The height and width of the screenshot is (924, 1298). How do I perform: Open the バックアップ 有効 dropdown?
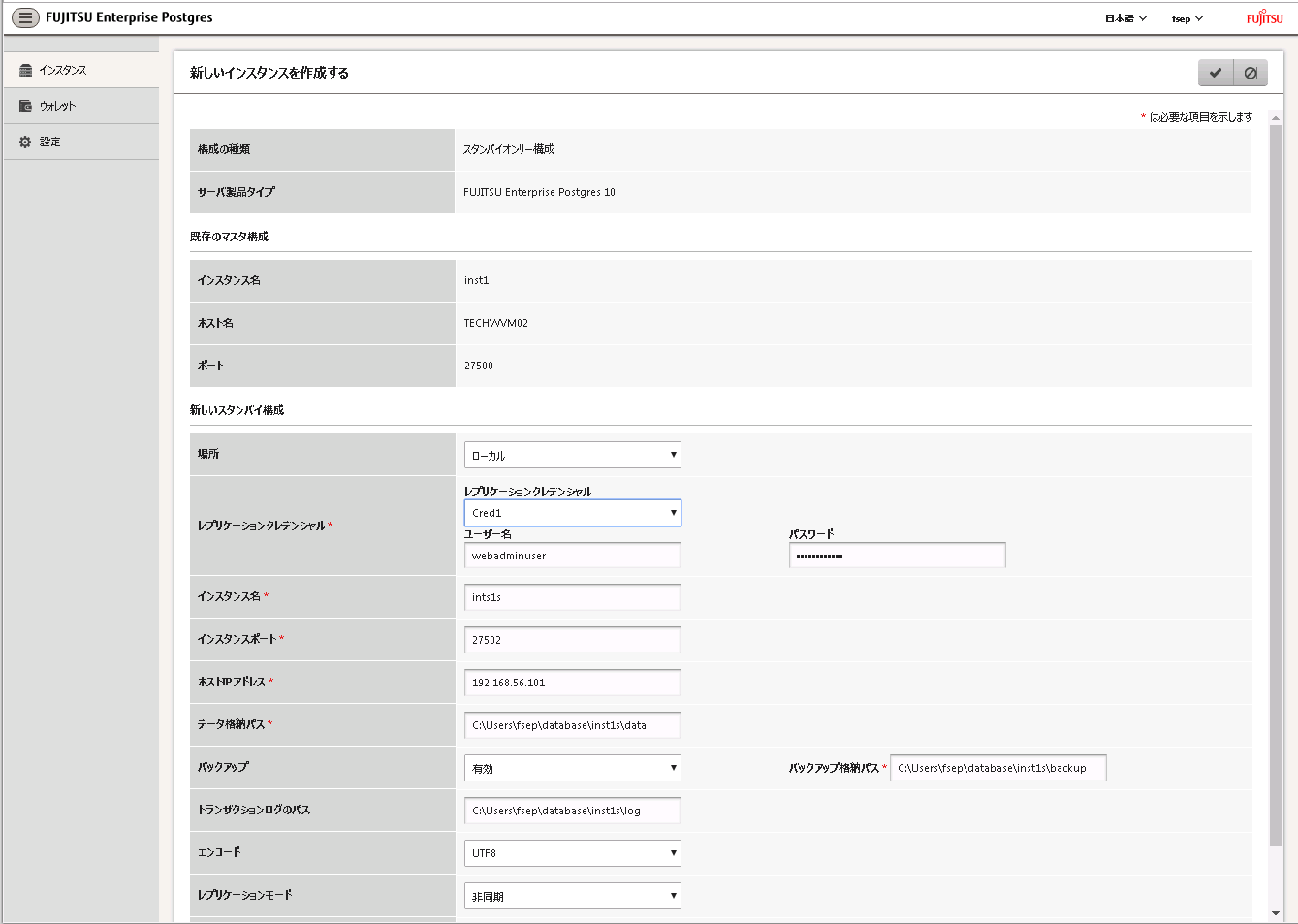(x=573, y=768)
